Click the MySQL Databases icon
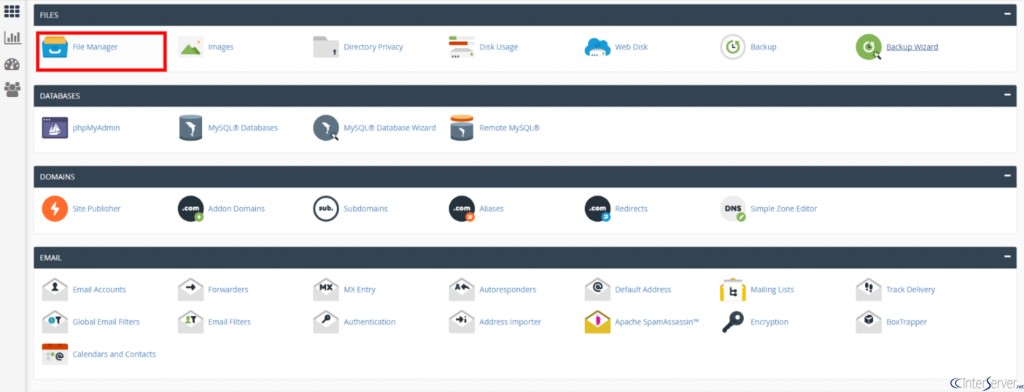 [x=191, y=128]
